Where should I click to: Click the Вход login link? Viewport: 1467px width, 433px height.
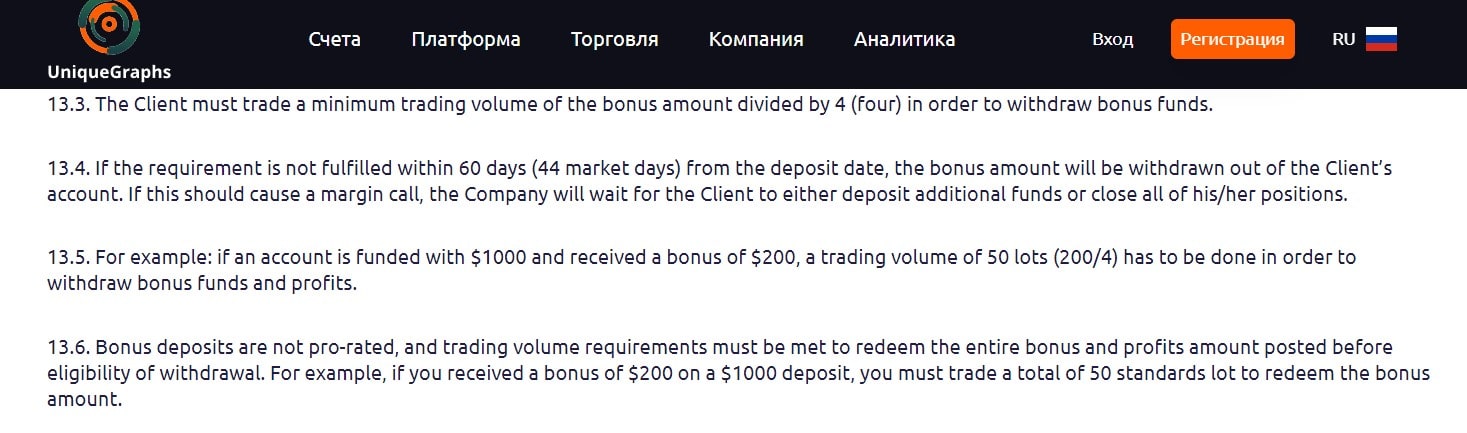(x=1112, y=40)
